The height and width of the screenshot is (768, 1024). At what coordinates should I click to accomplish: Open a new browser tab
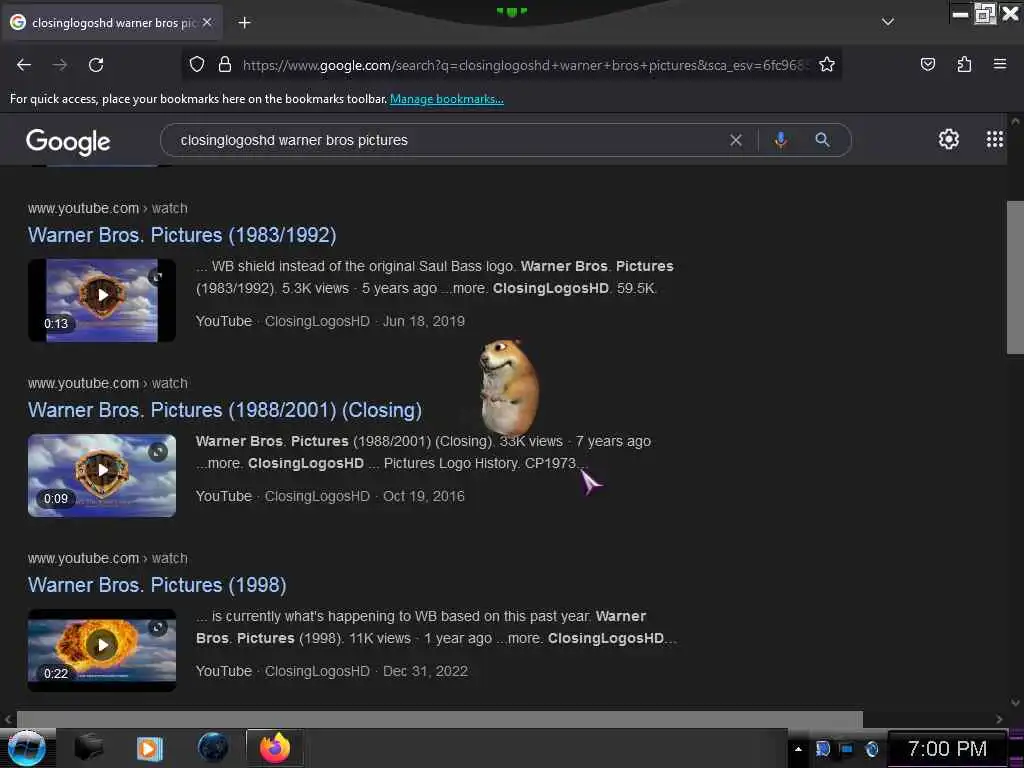244,23
